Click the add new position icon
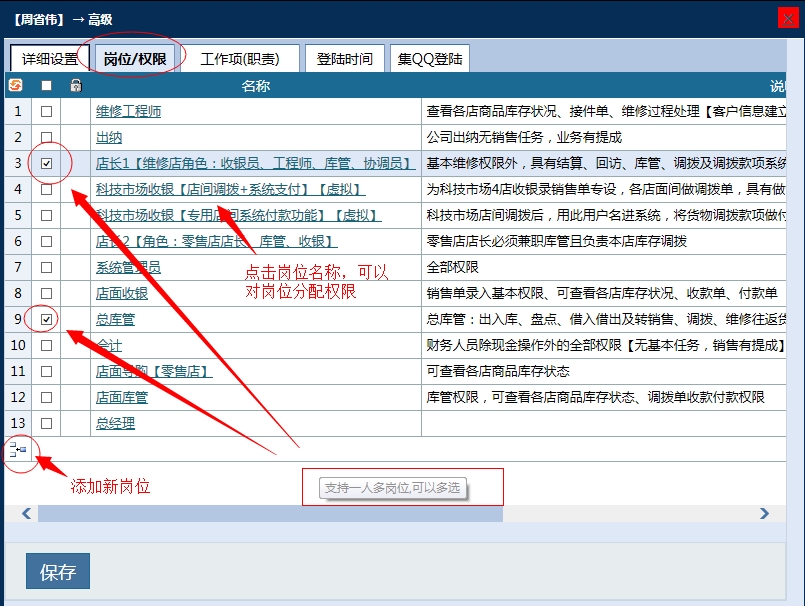Screen dimensions: 805x606 click(18, 450)
